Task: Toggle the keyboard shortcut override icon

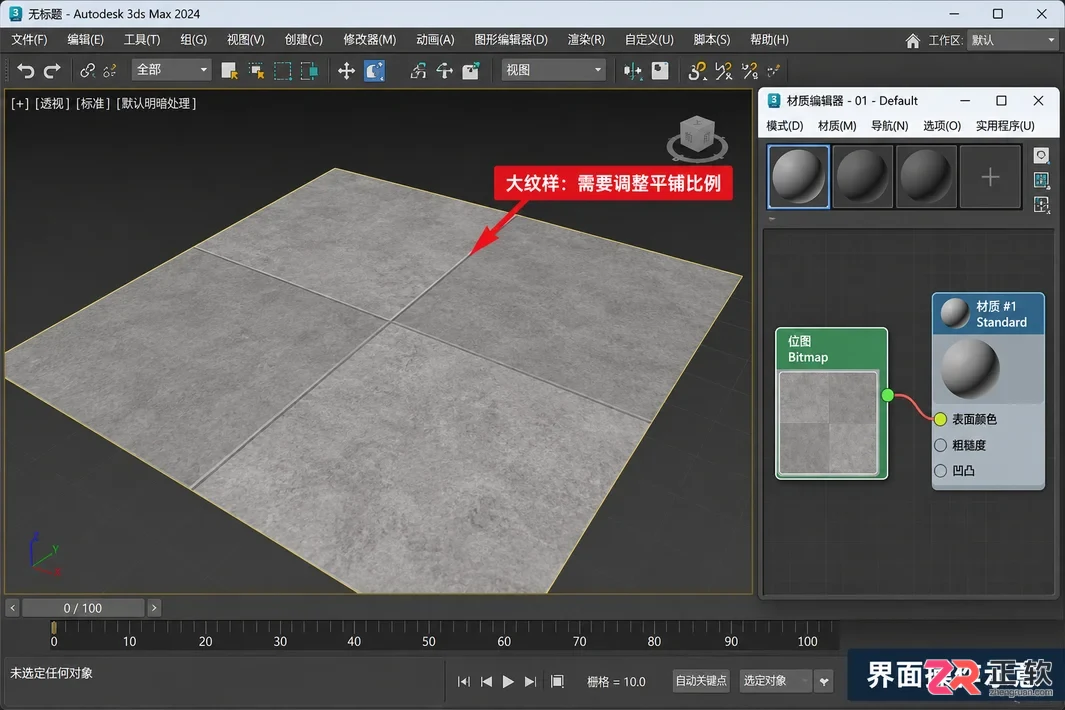Action: coord(660,71)
